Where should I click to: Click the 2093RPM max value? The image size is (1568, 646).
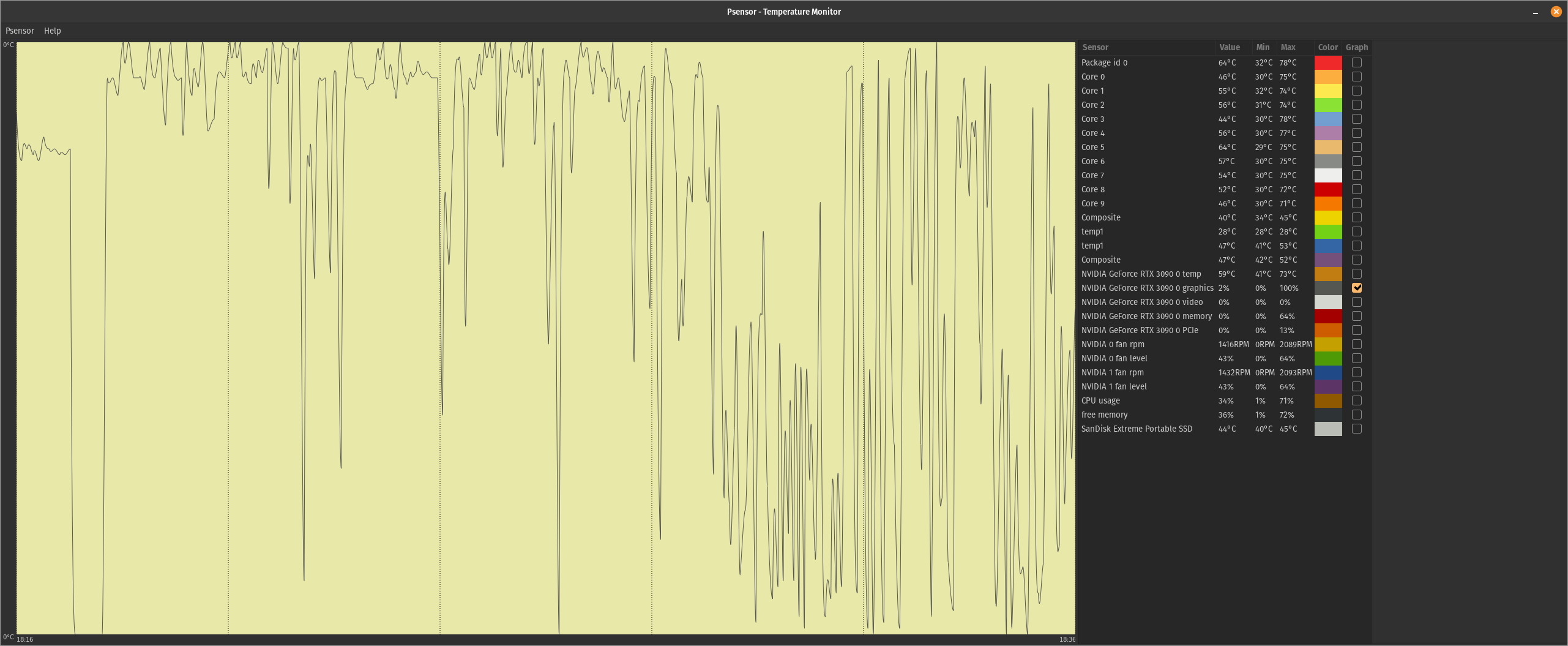tap(1296, 372)
